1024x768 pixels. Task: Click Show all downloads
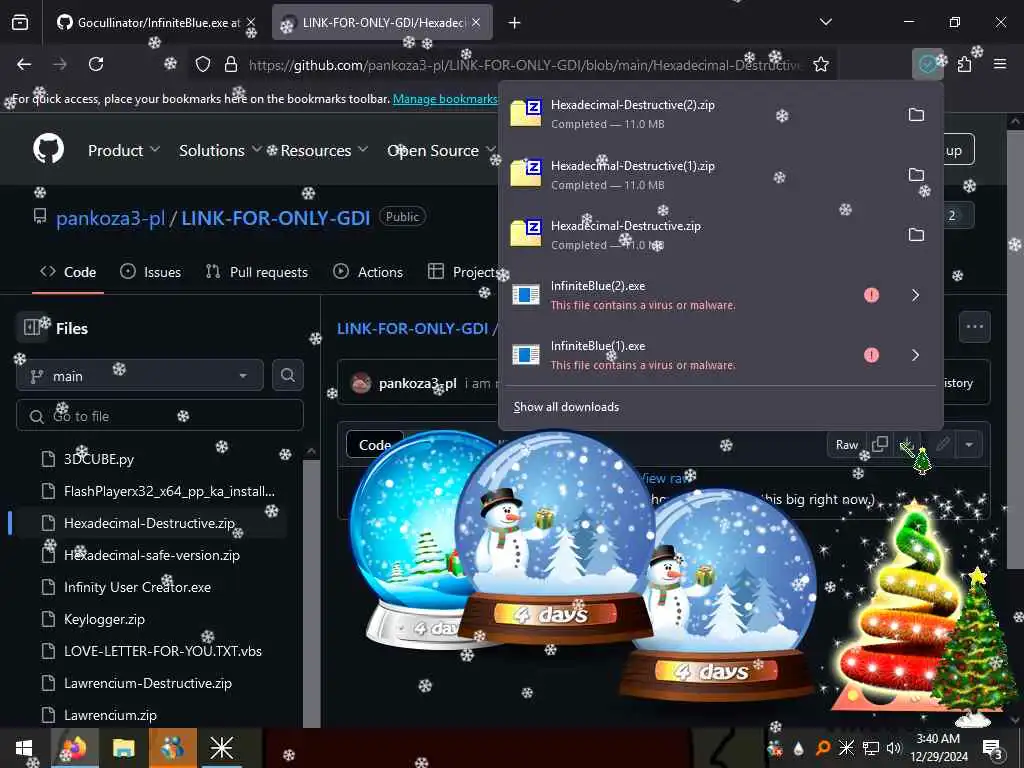point(566,407)
